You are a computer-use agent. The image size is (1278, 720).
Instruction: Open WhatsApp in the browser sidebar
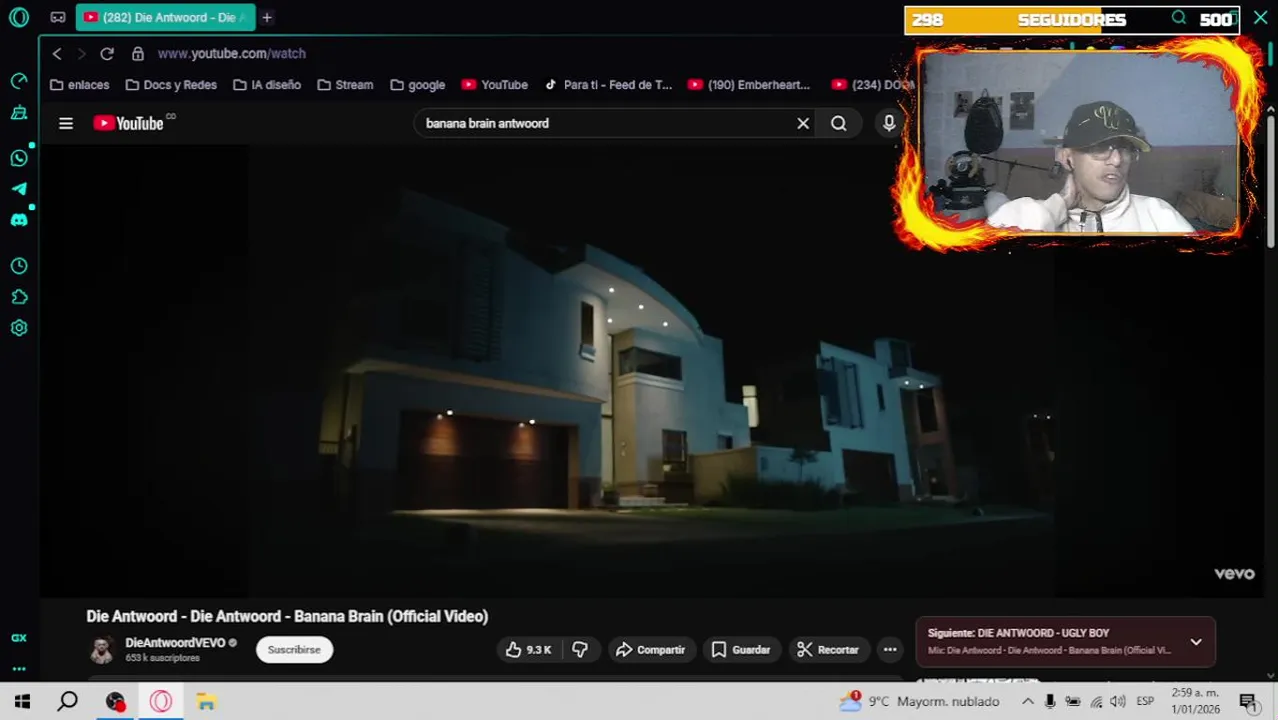(x=19, y=158)
